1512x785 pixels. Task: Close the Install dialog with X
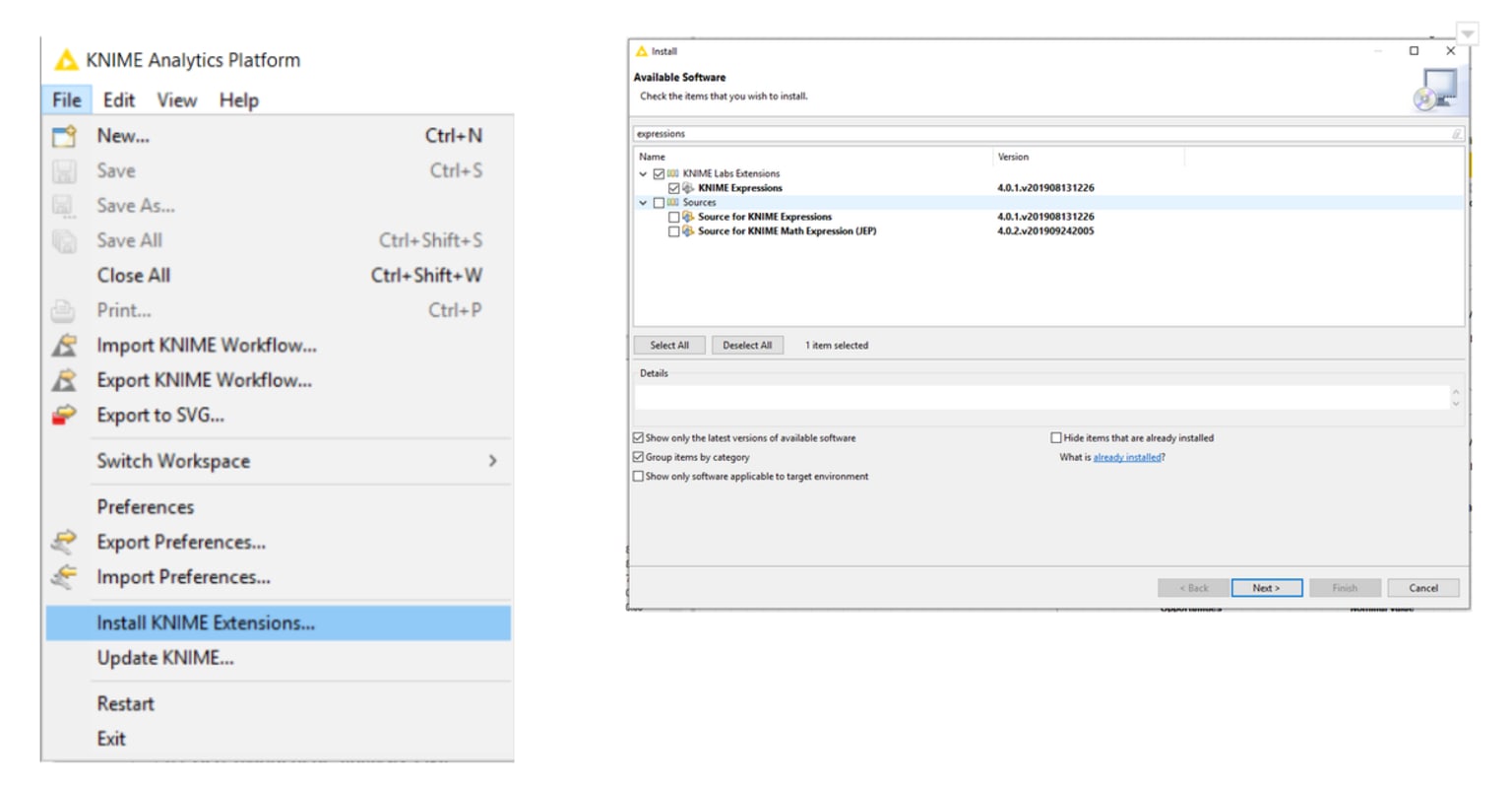1450,51
